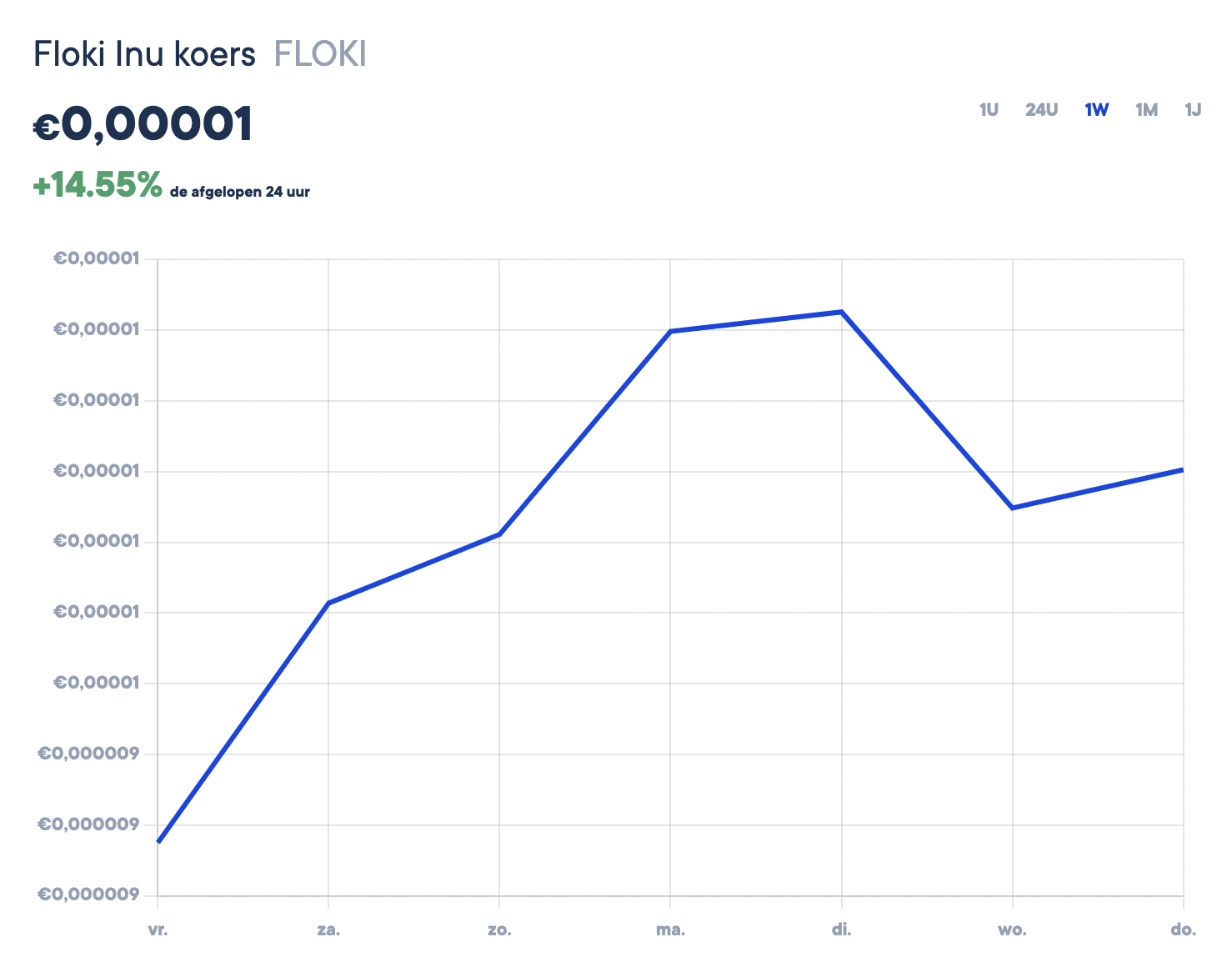
Task: Click the 'ma.' x-axis day label
Action: [670, 929]
